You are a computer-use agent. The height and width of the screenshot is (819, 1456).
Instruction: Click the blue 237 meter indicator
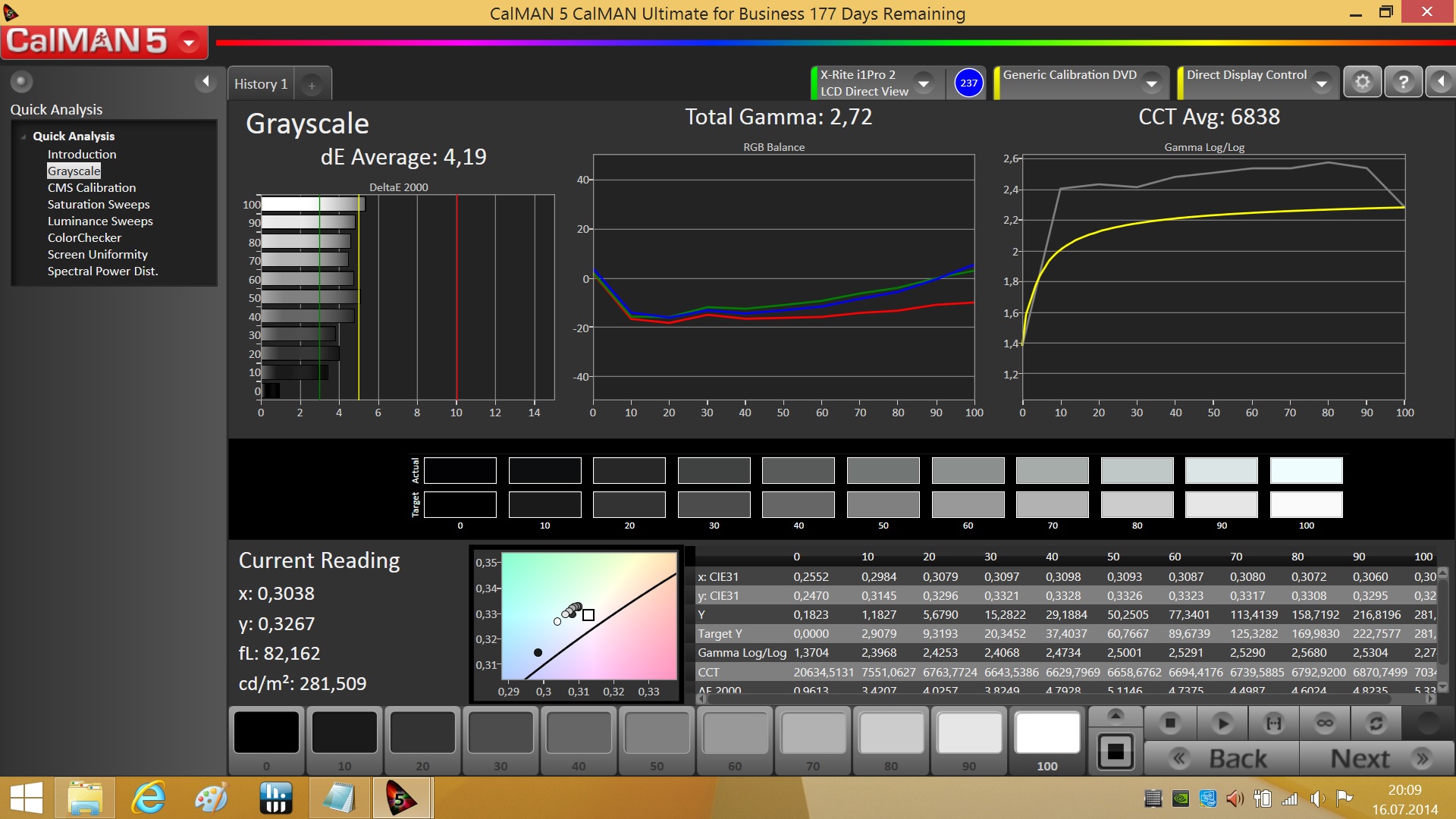tap(968, 83)
